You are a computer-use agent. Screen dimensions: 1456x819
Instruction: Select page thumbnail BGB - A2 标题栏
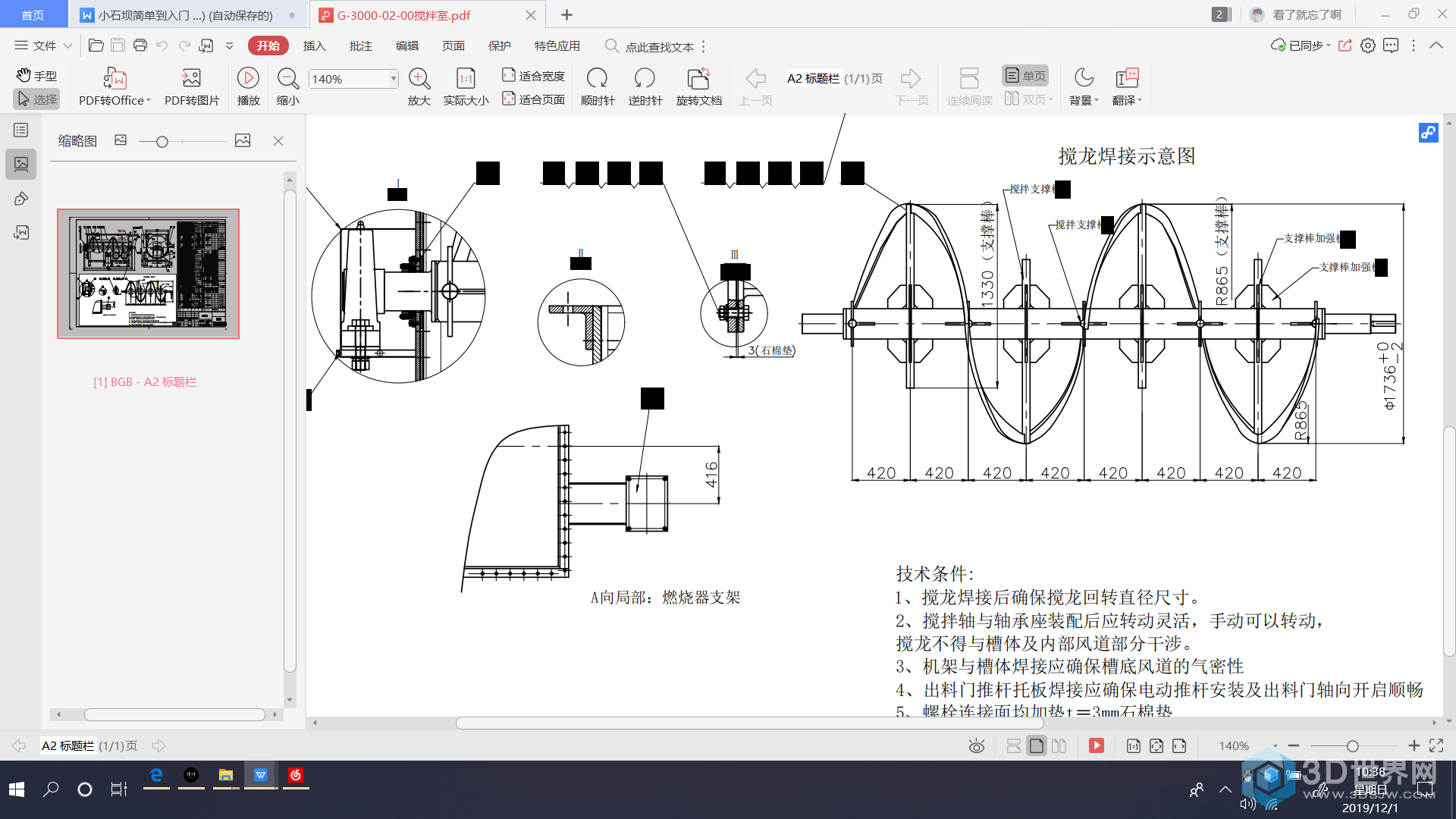148,274
